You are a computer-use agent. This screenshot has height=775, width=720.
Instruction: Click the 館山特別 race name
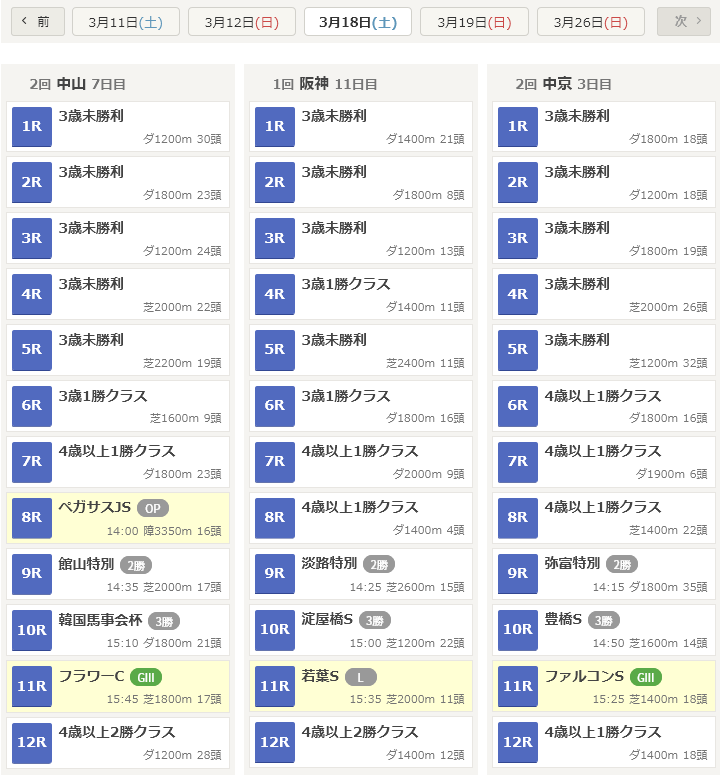(x=86, y=563)
